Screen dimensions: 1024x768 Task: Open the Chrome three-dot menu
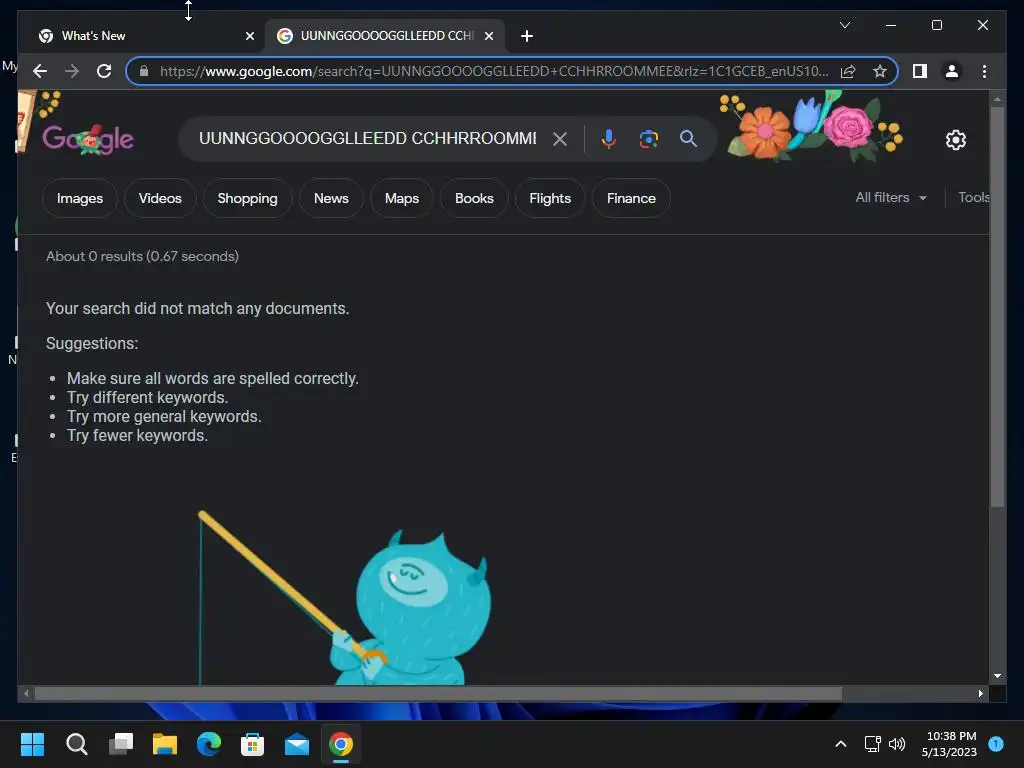(984, 71)
